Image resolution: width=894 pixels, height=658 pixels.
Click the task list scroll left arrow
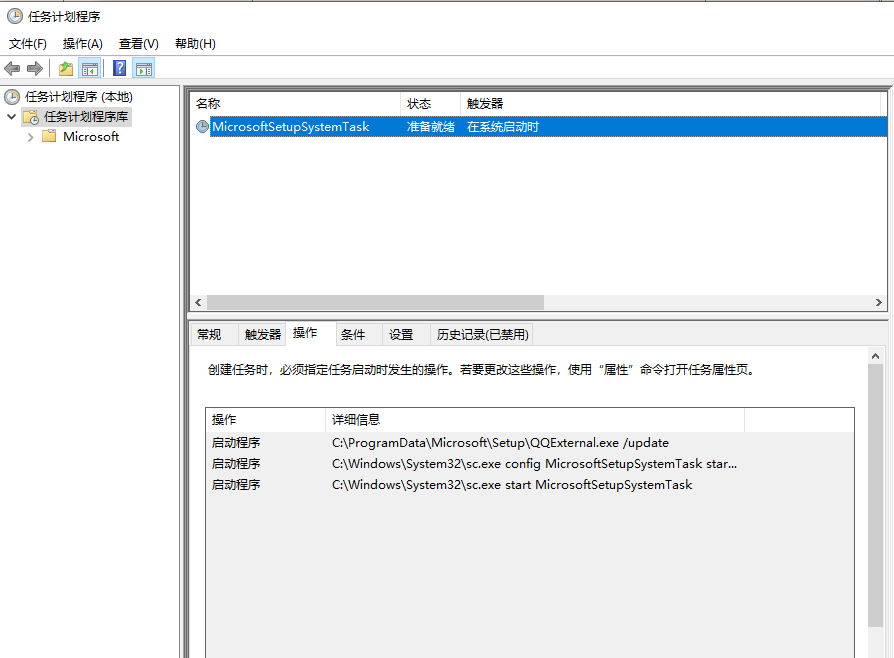click(x=198, y=302)
